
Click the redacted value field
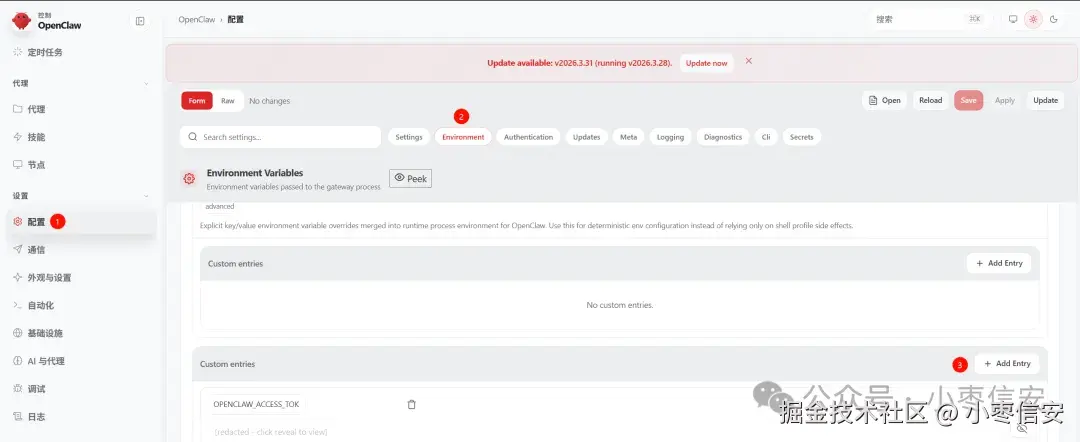coord(271,432)
